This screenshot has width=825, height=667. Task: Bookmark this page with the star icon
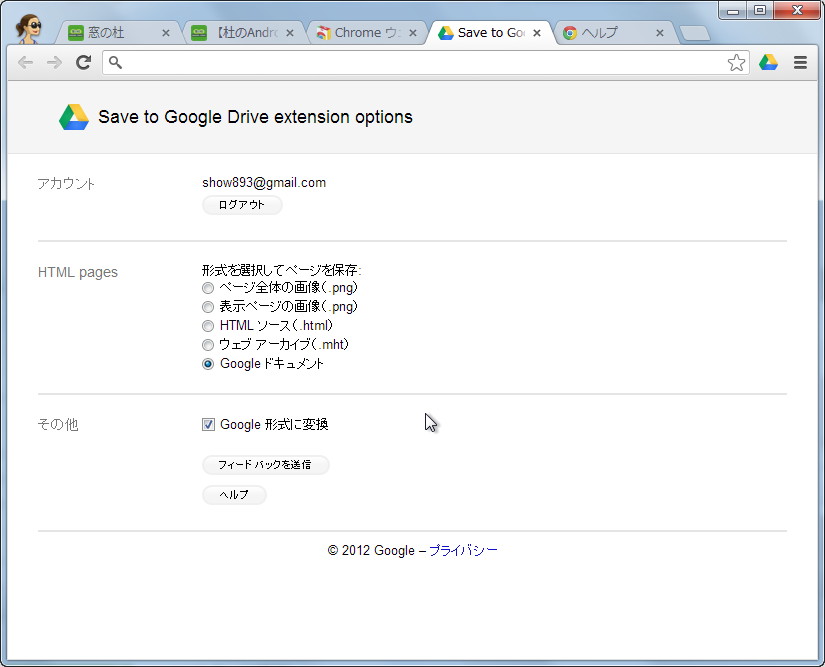[737, 63]
